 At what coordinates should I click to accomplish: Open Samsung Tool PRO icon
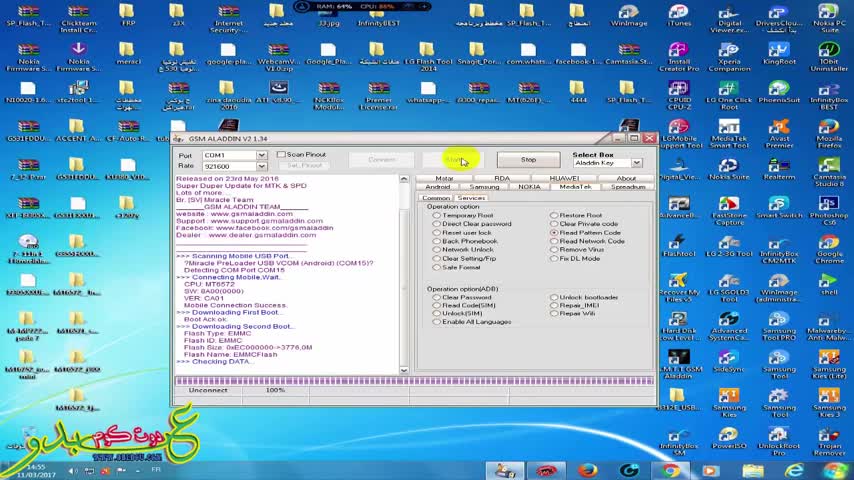tap(779, 326)
